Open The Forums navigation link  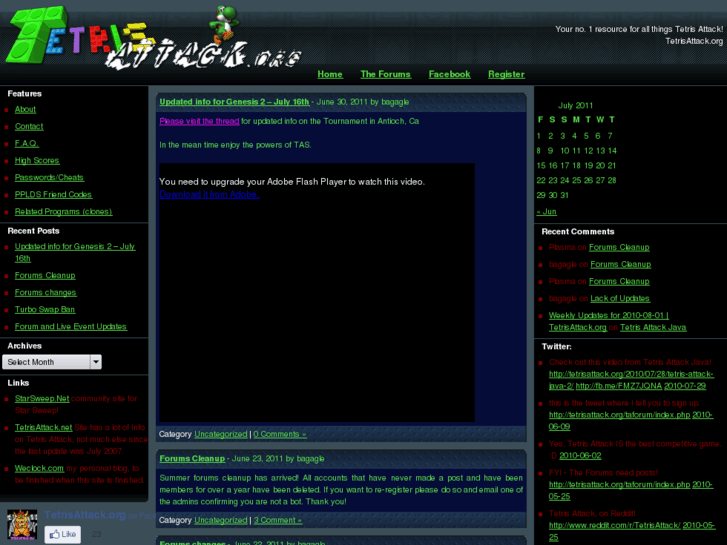pos(385,74)
